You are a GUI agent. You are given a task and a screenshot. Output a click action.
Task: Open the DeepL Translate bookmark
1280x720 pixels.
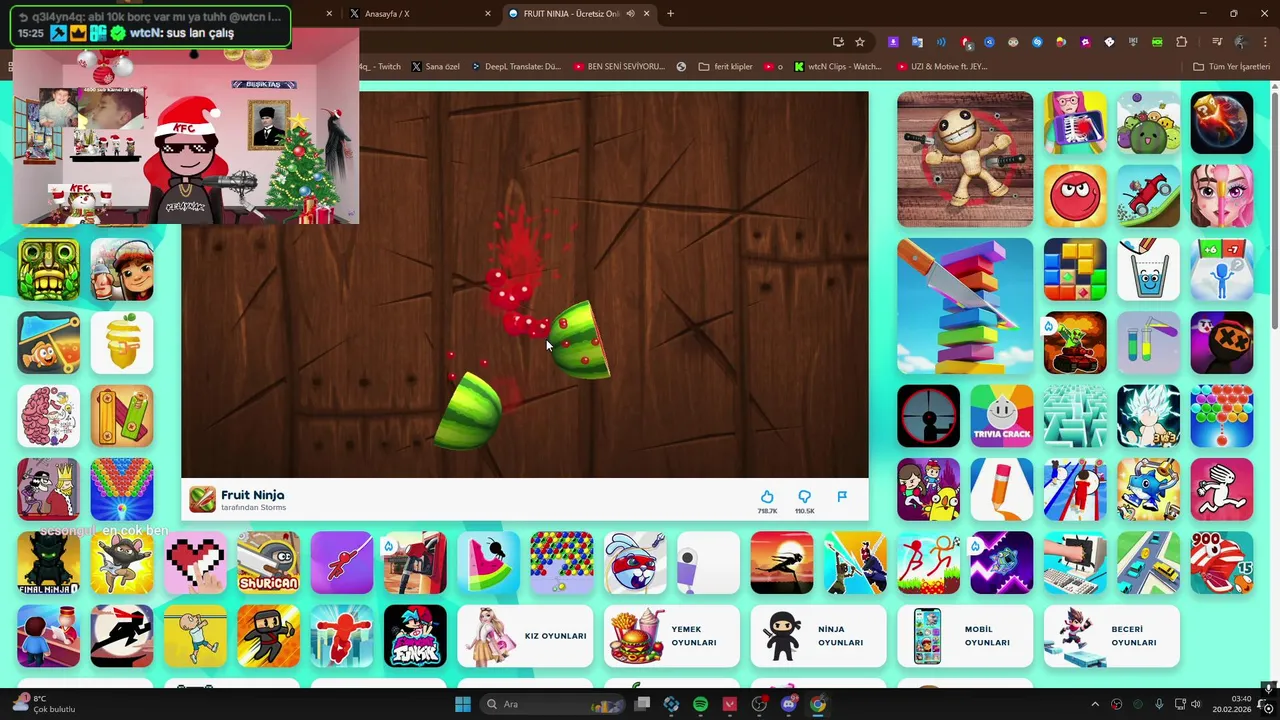point(516,66)
